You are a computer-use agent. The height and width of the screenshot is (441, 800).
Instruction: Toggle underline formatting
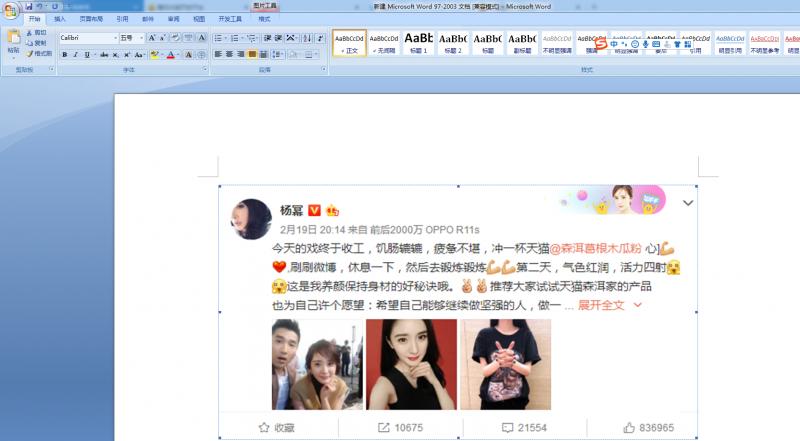(x=87, y=55)
